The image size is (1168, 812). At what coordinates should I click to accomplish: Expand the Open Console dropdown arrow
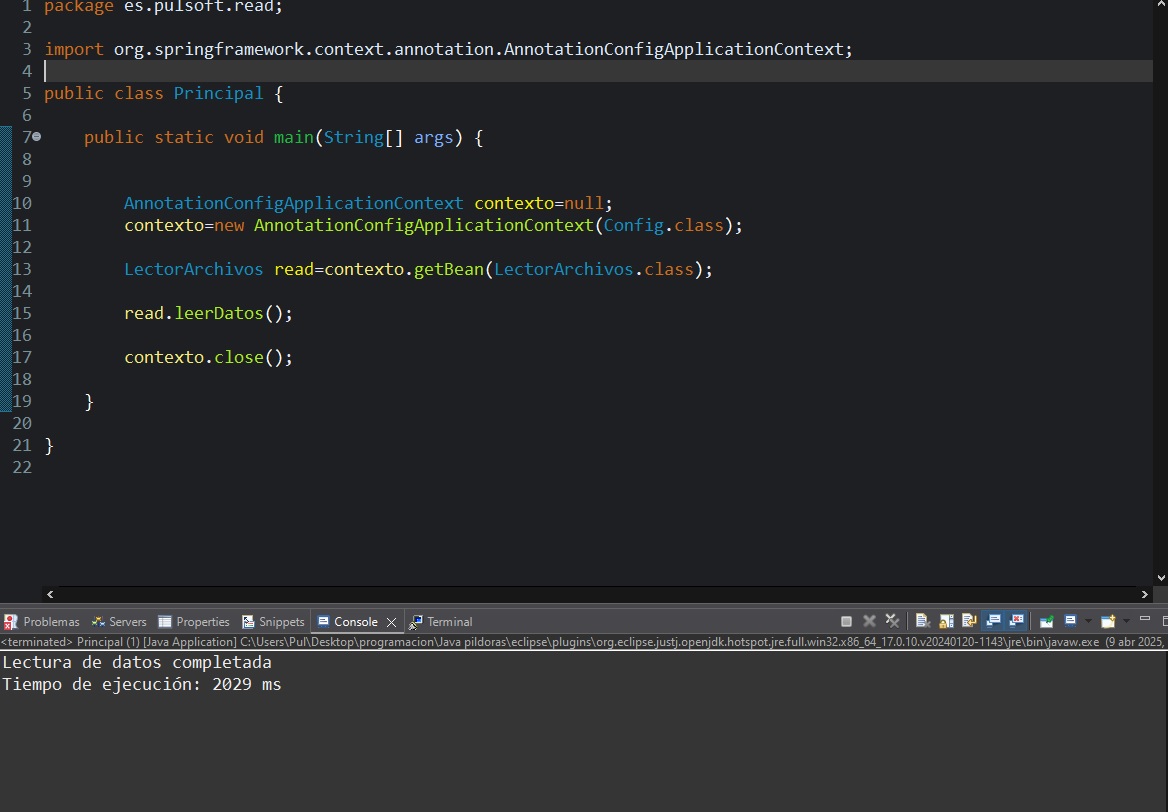click(1125, 621)
